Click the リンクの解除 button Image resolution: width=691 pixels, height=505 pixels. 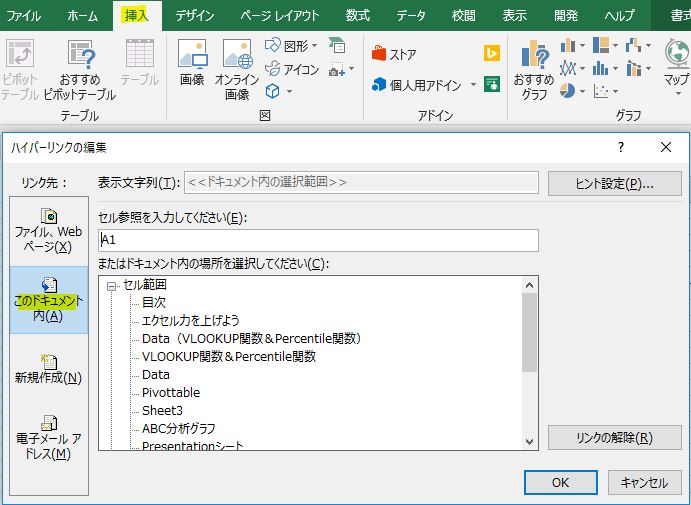[x=614, y=438]
